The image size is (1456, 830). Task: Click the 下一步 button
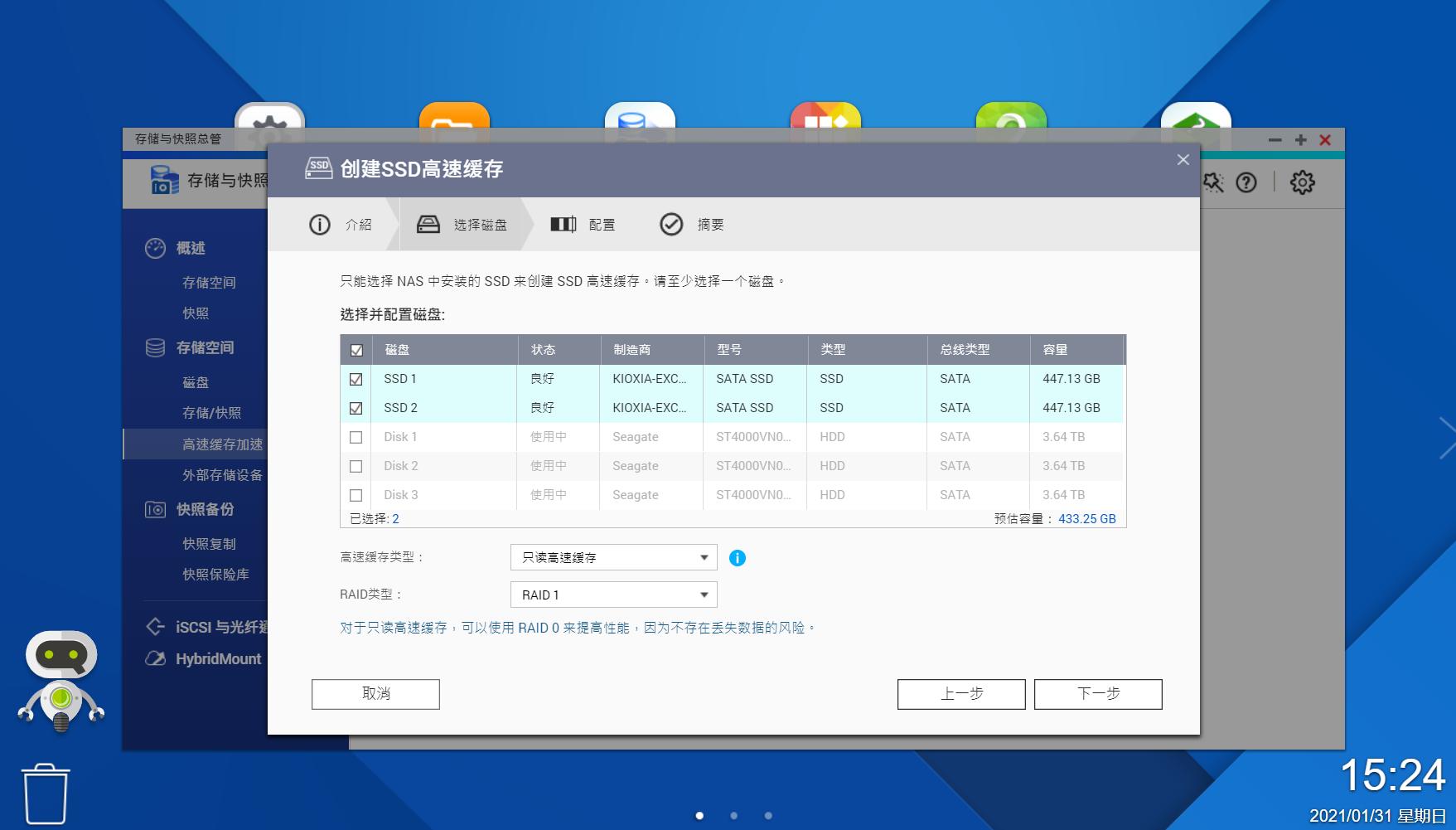[1097, 694]
